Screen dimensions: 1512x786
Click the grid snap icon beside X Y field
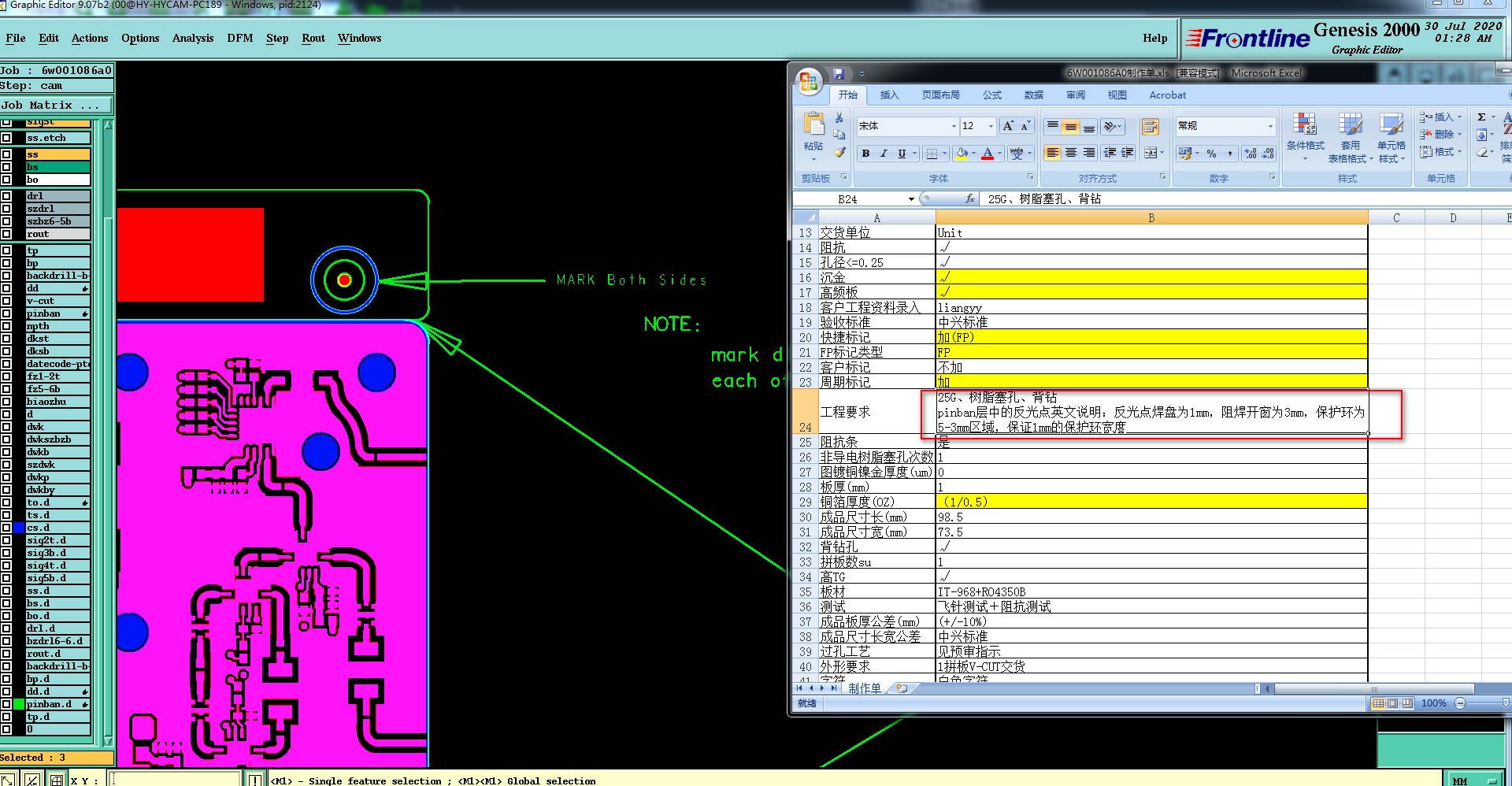click(x=57, y=780)
